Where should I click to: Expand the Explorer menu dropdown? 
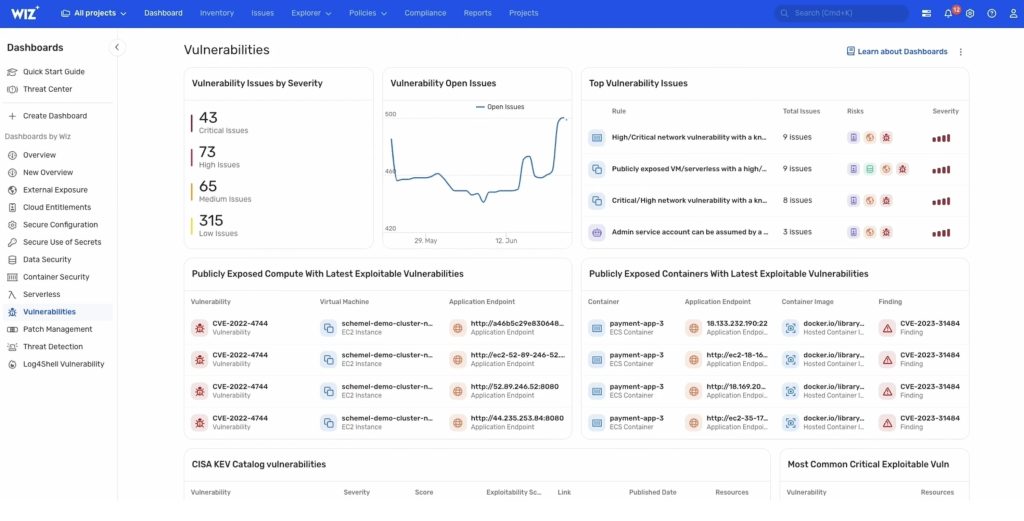point(311,14)
